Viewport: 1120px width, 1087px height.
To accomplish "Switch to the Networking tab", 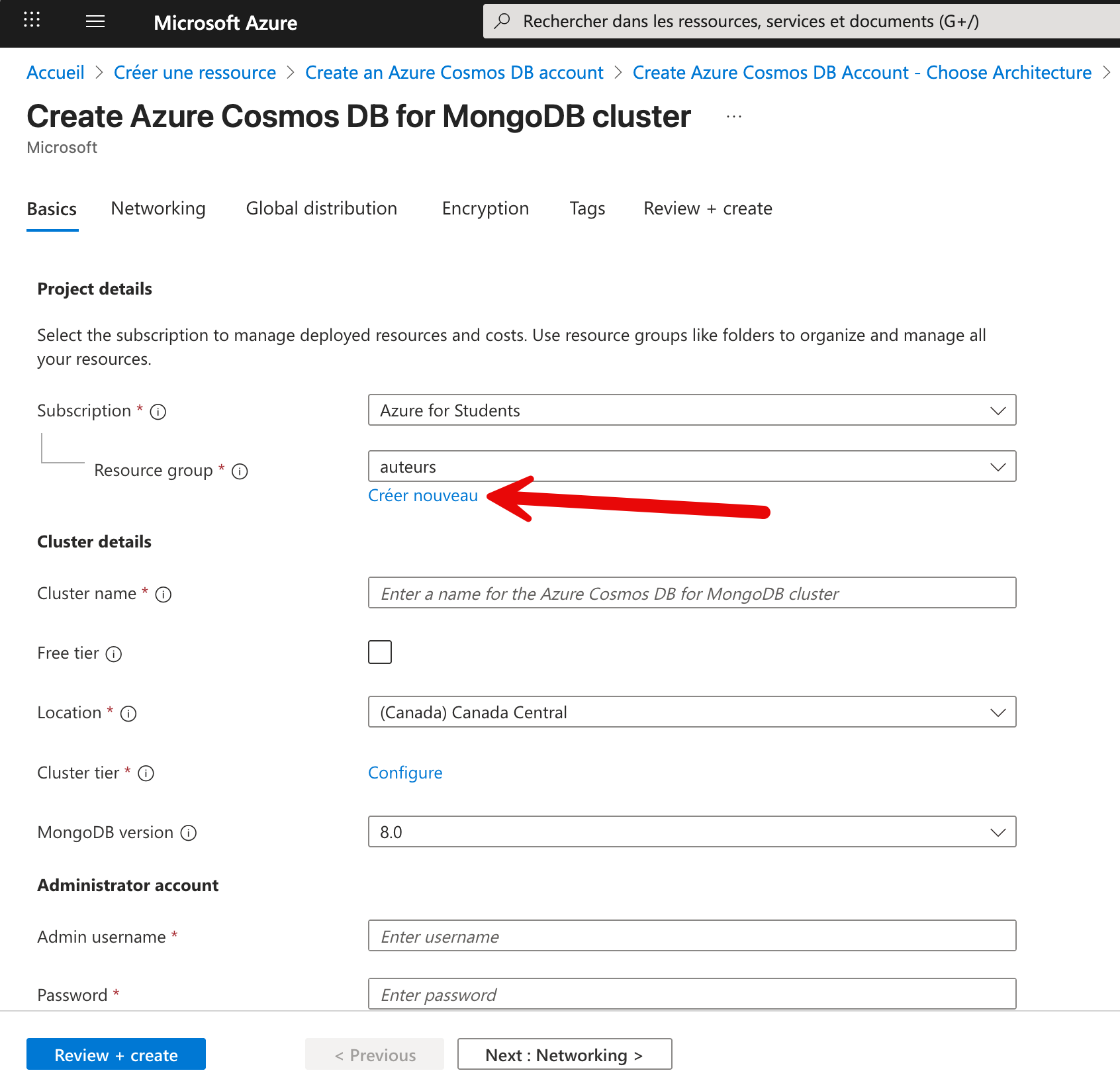I will pyautogui.click(x=158, y=209).
